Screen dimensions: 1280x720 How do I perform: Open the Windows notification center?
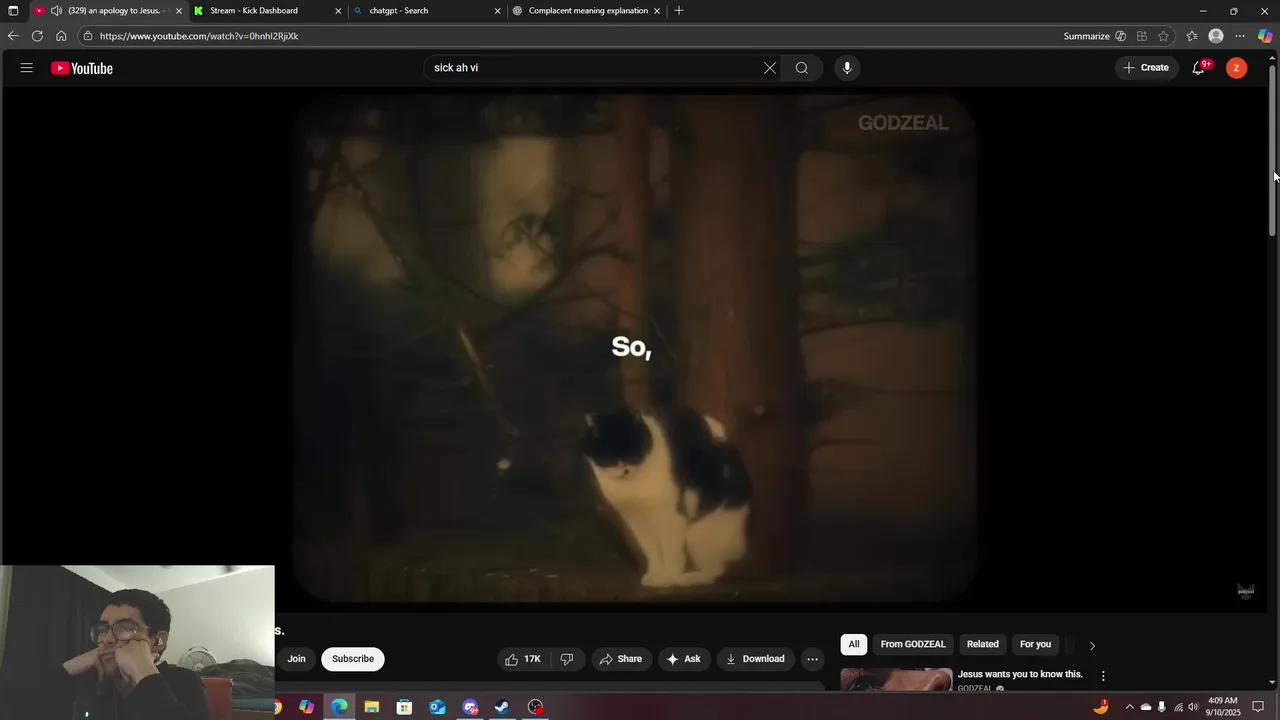click(1258, 707)
